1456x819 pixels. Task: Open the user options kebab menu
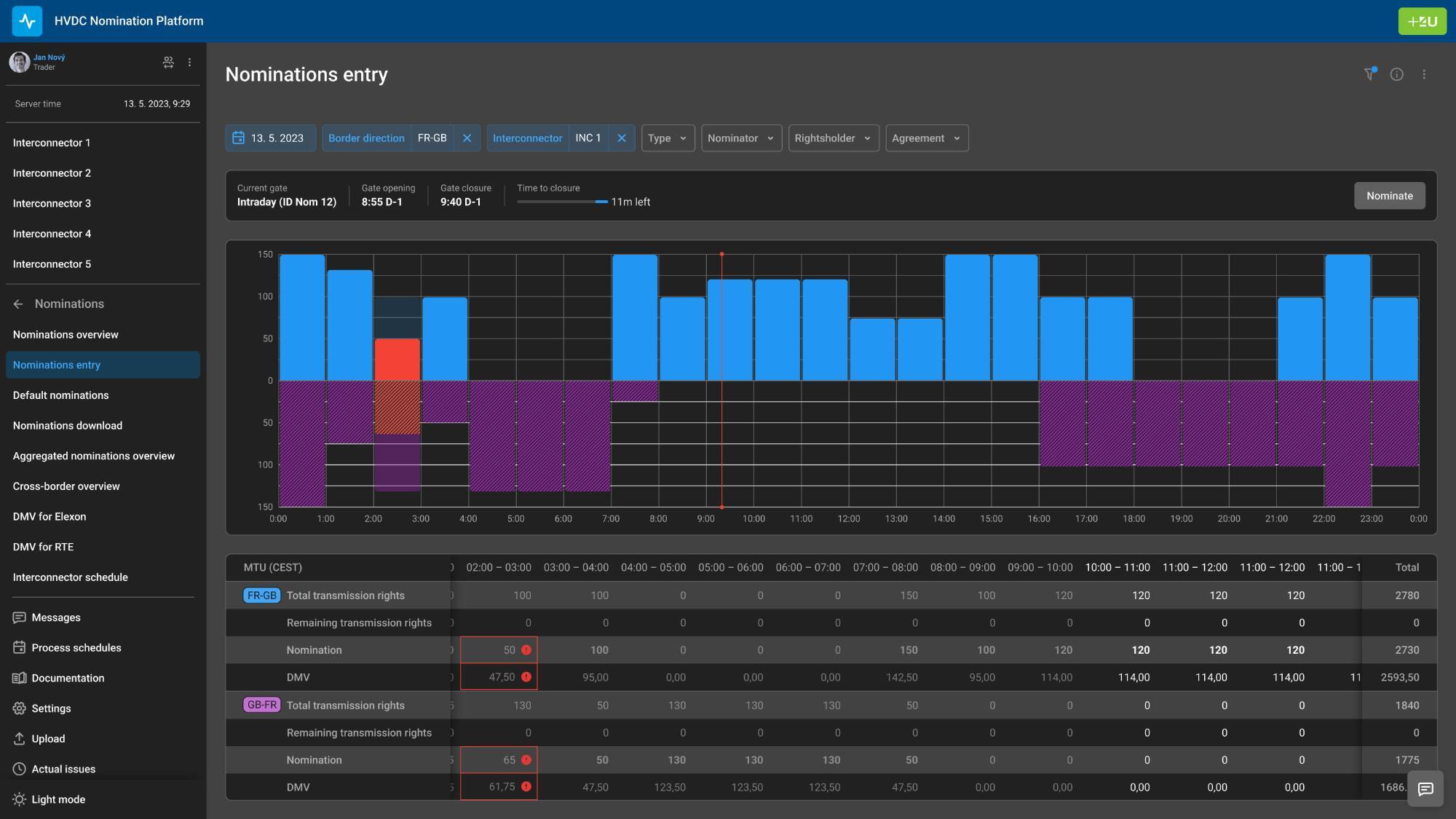point(189,63)
